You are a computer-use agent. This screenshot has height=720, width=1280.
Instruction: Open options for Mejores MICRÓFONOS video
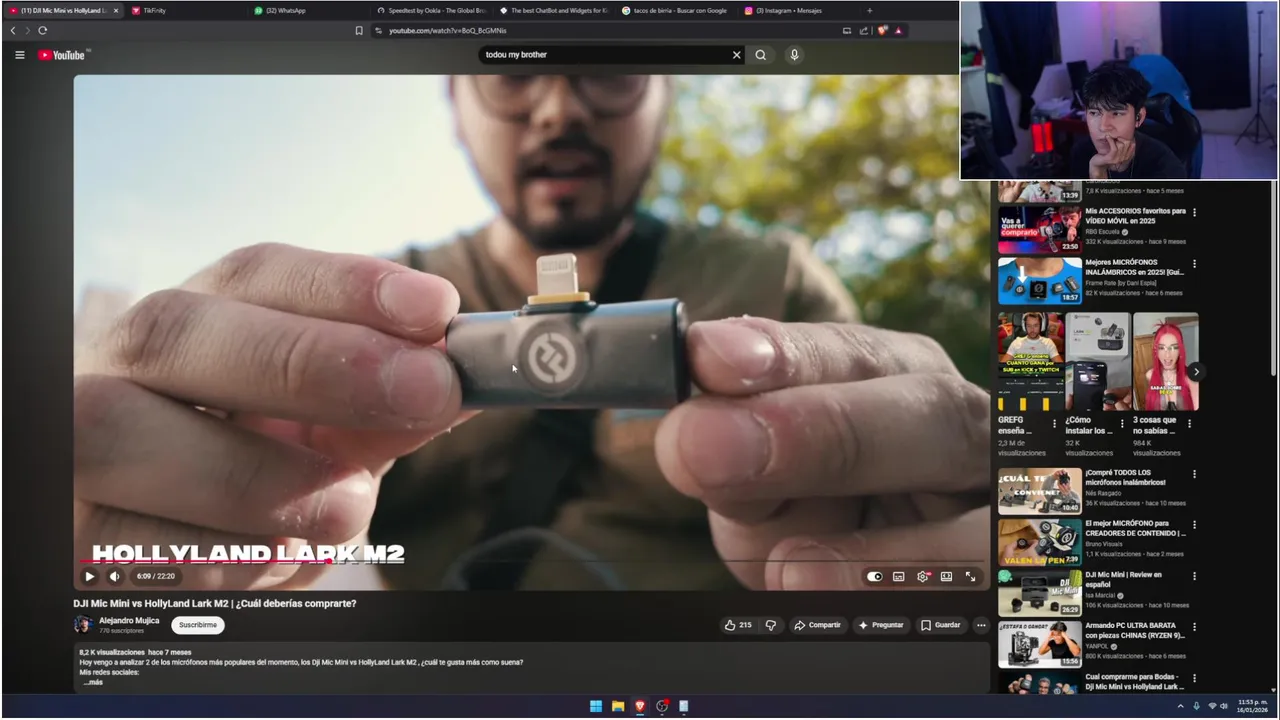tap(1194, 264)
